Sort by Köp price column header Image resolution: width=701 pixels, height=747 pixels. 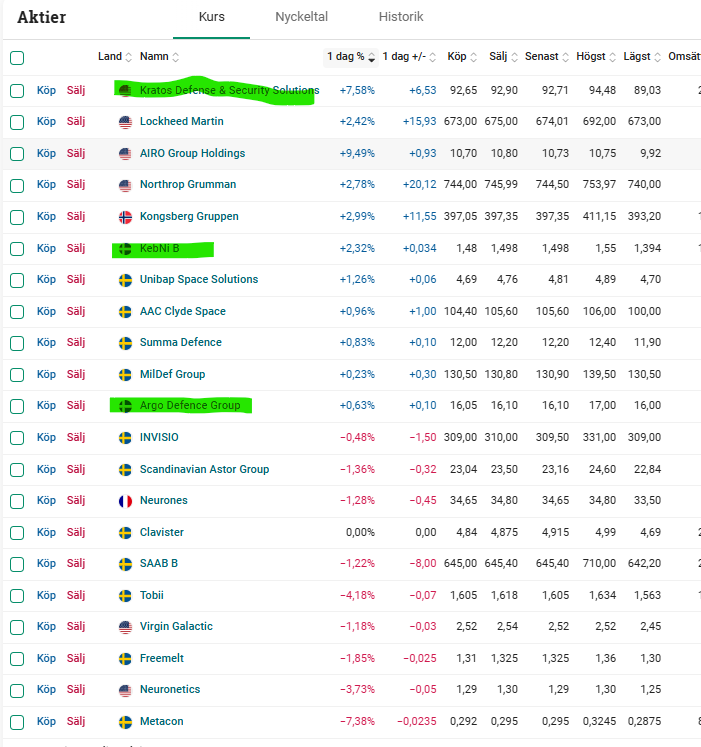[462, 57]
